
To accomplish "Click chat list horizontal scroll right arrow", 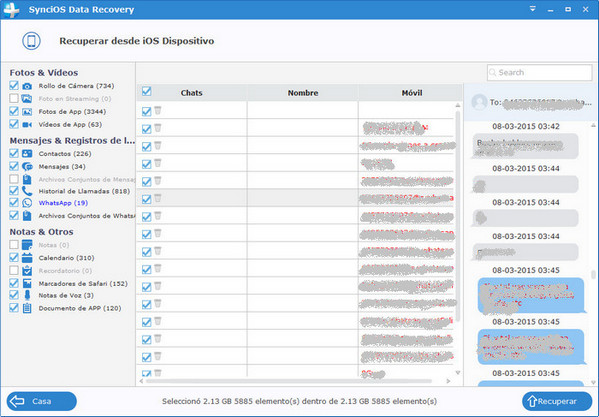I will 448,381.
